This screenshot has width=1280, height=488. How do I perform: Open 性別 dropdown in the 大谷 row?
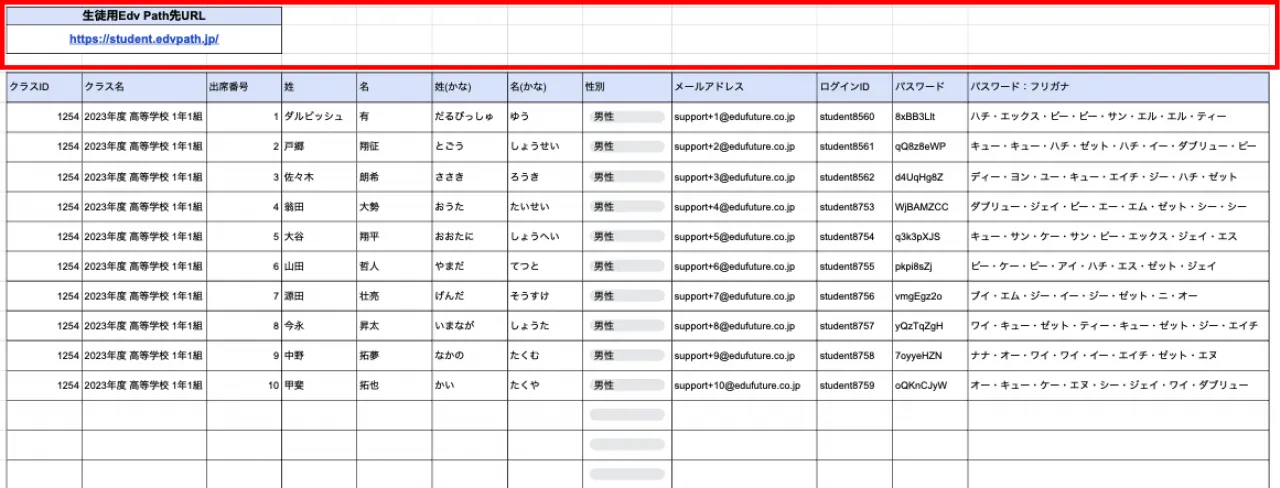[x=627, y=237]
